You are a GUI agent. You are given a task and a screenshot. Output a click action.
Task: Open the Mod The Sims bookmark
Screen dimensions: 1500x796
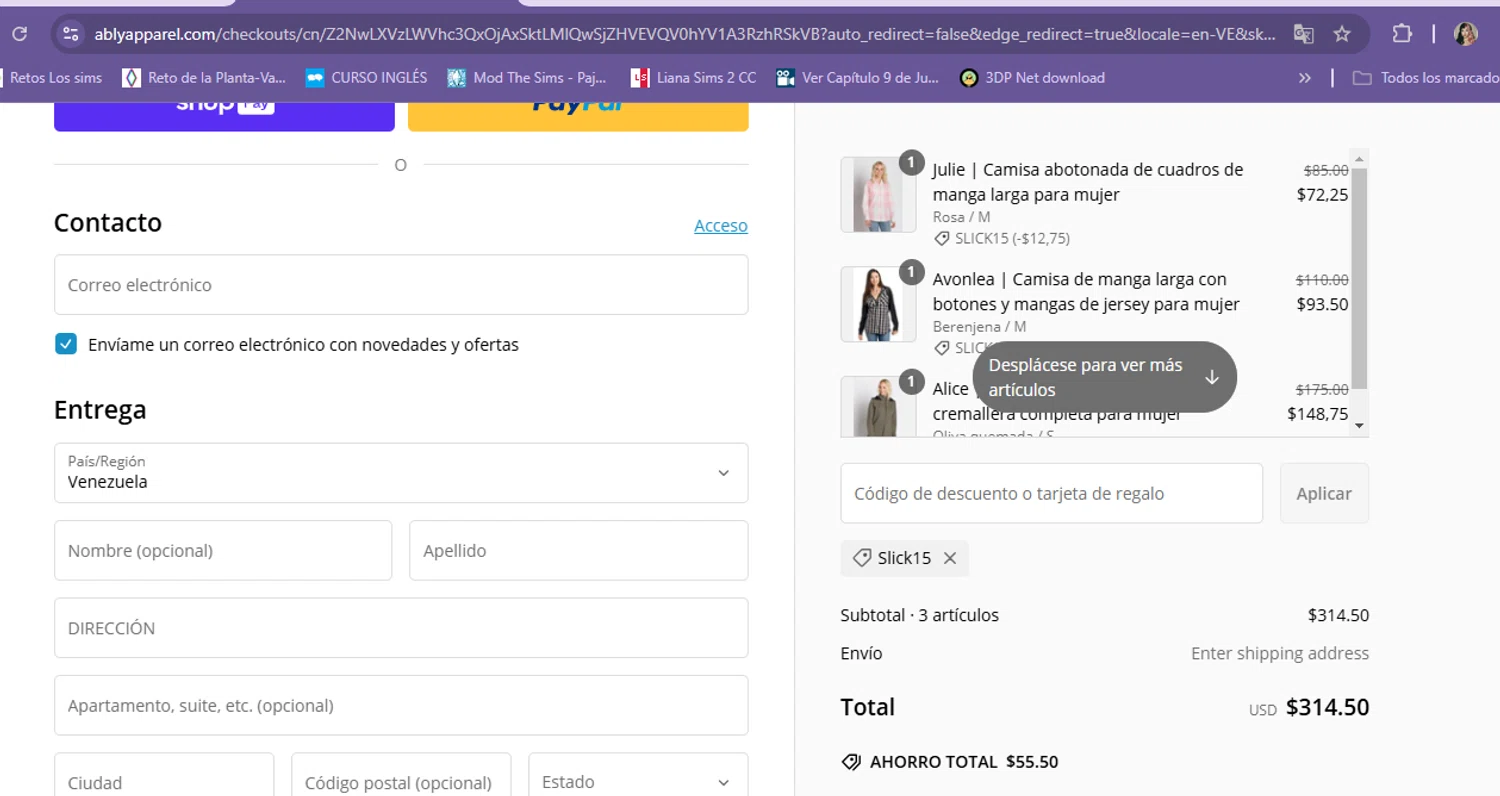click(527, 77)
